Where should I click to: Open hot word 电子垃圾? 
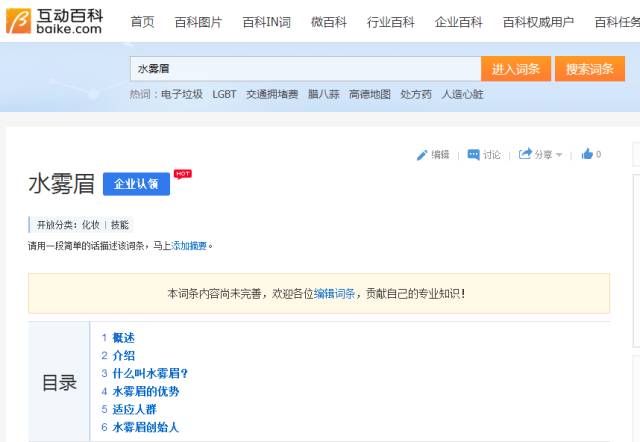pos(182,94)
